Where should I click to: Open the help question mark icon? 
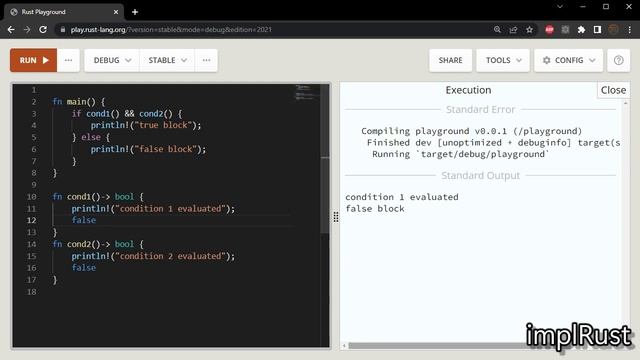(x=618, y=60)
